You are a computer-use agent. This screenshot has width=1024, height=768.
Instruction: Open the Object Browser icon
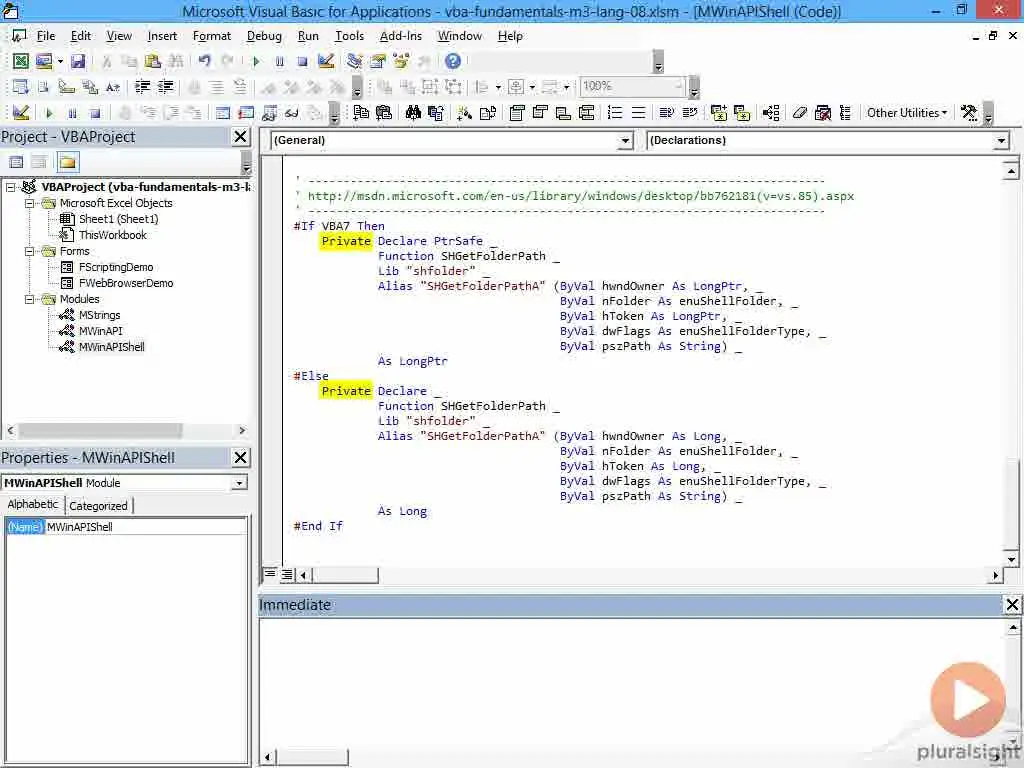[x=401, y=61]
